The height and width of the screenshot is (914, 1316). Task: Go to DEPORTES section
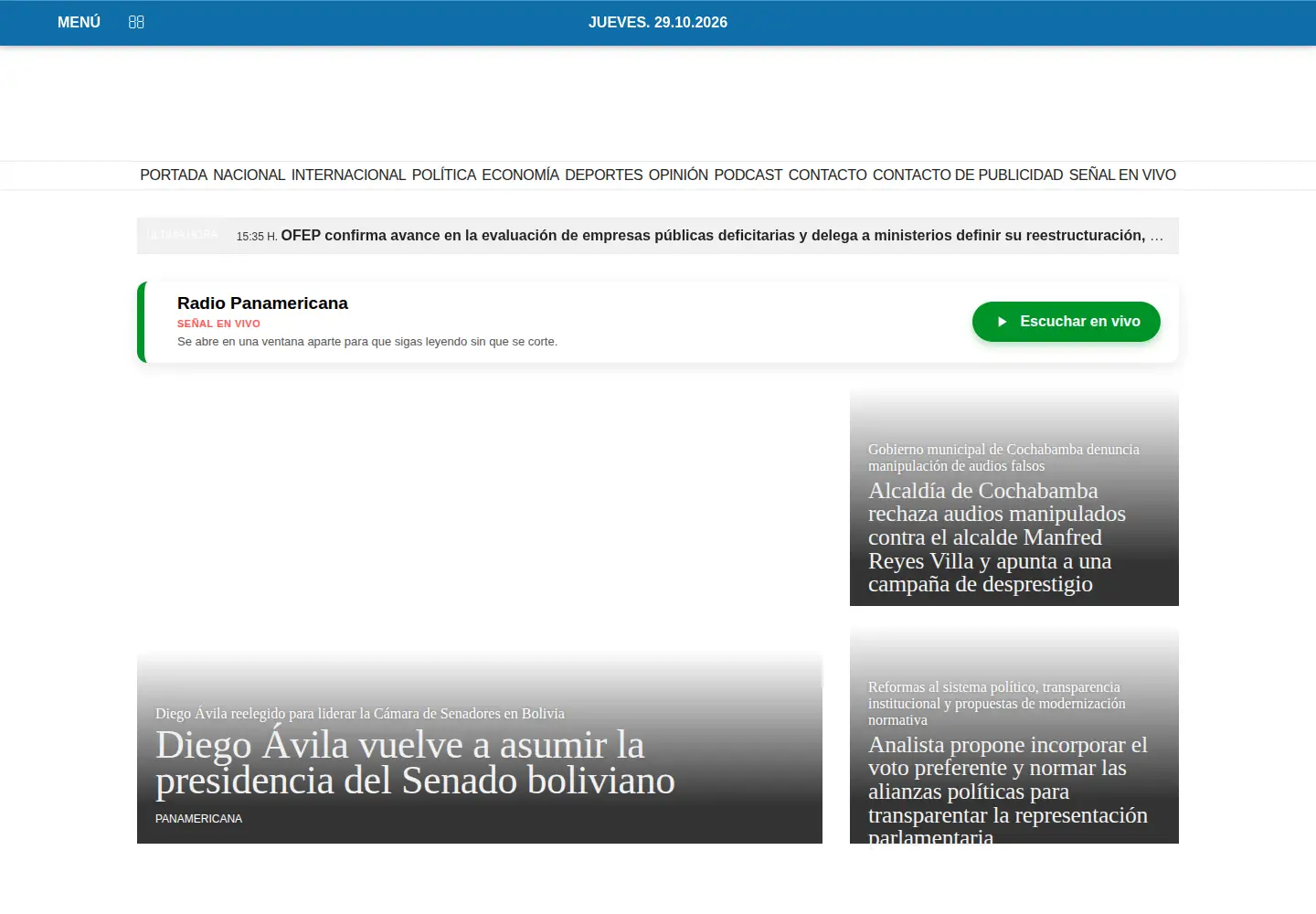604,175
